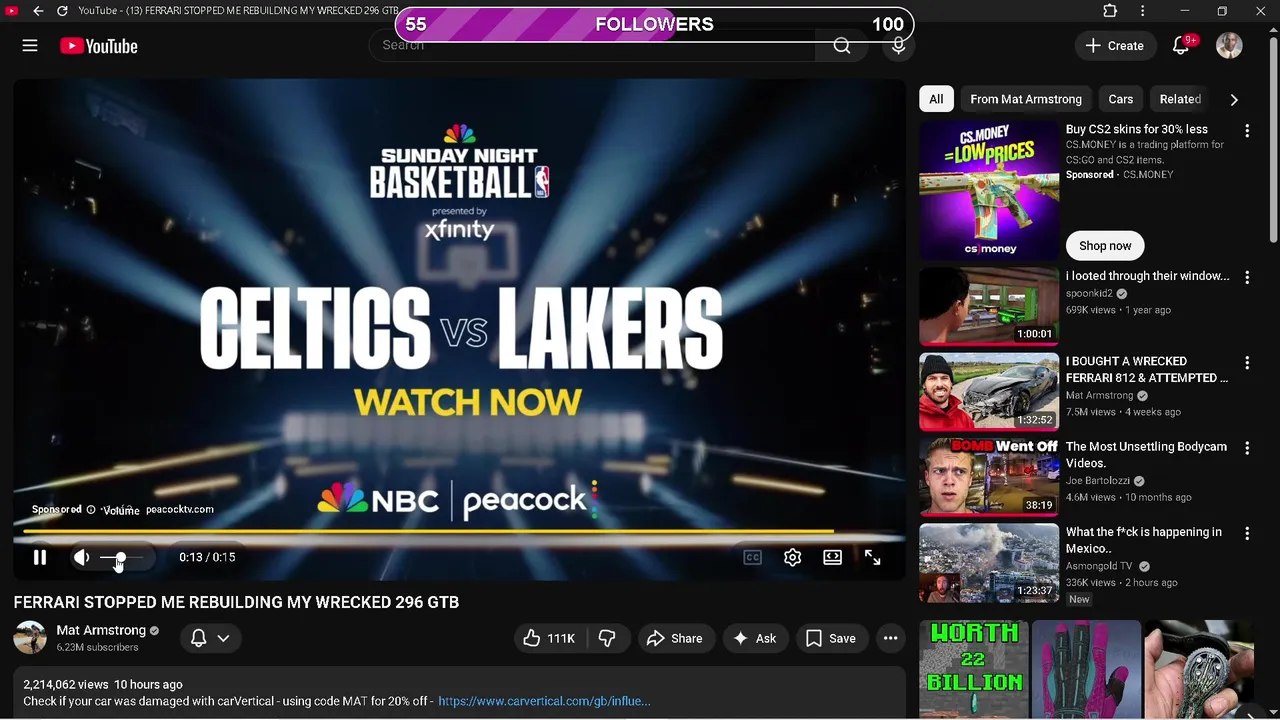
Task: Seek on the yellow ad progress bar
Action: pos(459,532)
